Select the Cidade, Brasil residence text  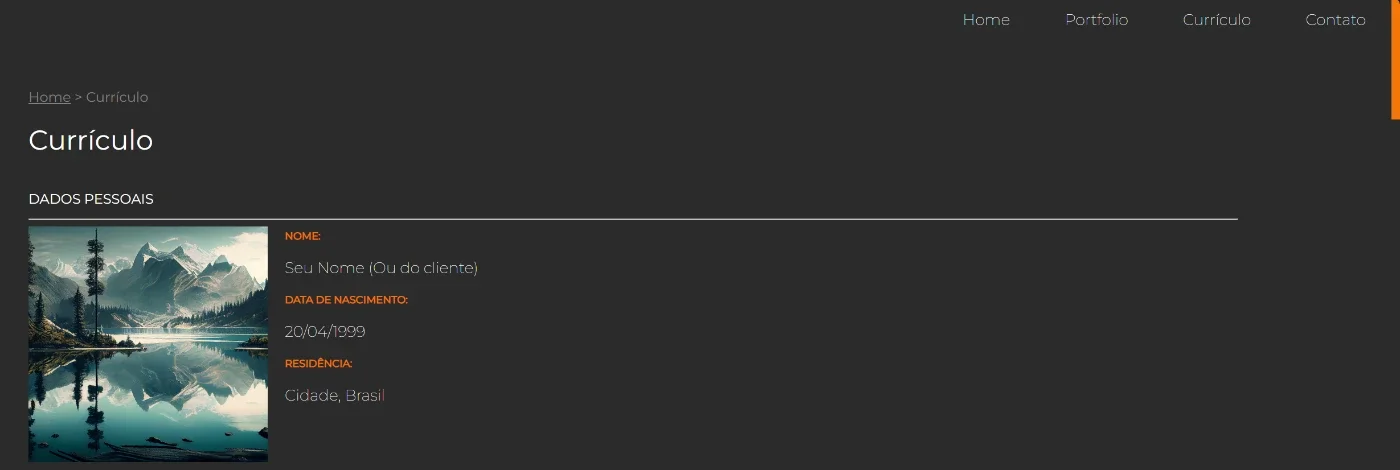tap(335, 396)
